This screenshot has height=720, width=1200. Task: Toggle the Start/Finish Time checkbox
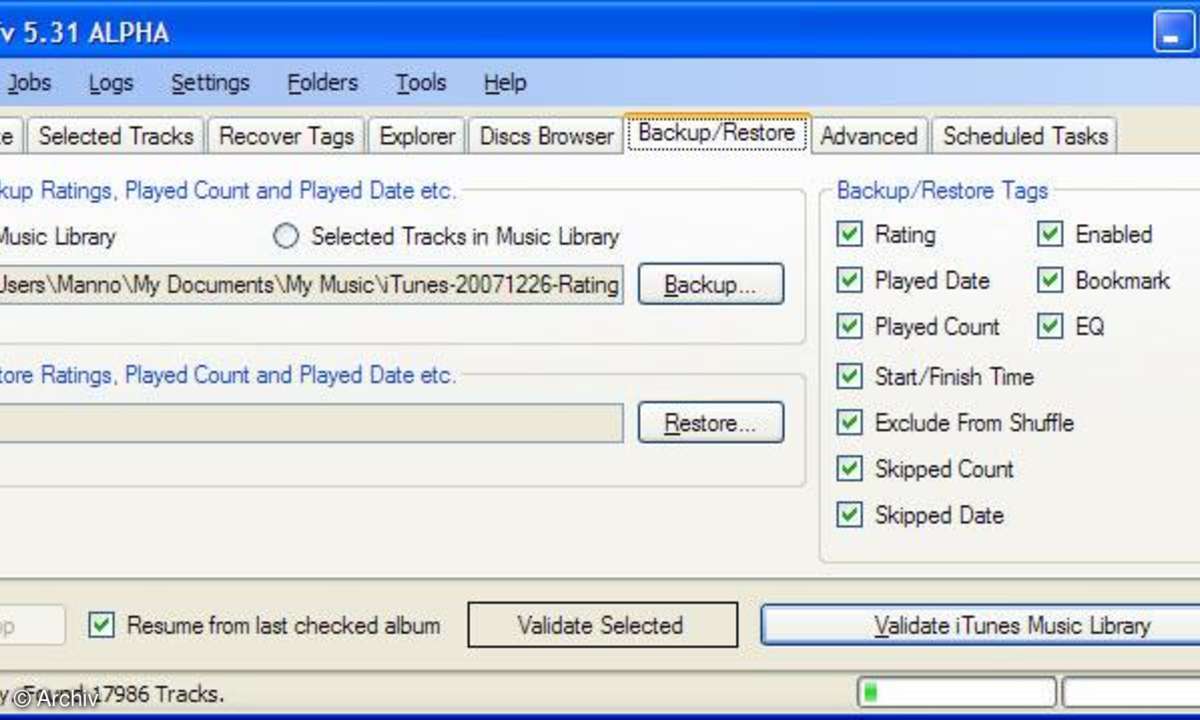849,376
